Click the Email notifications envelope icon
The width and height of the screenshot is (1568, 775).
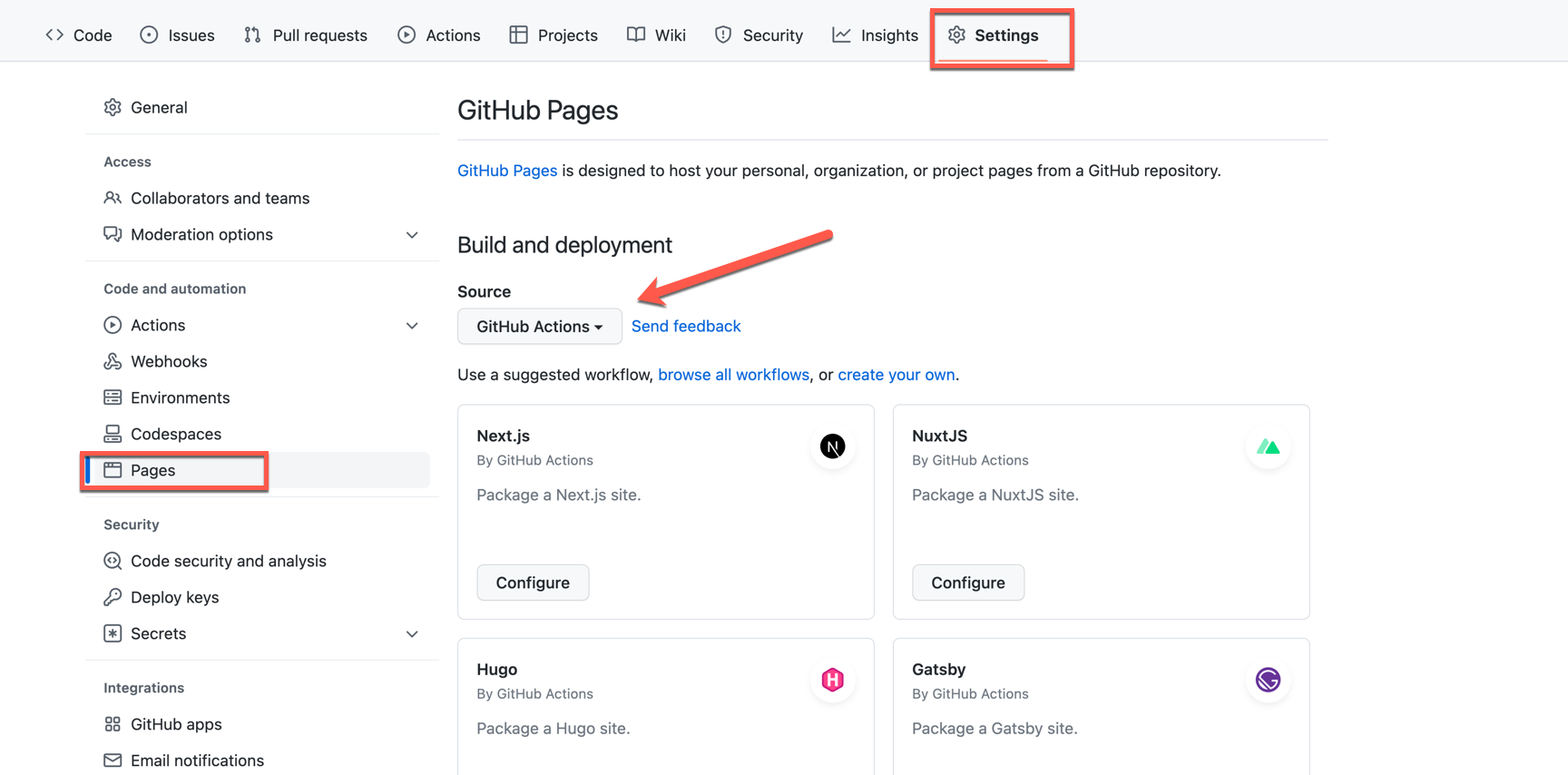point(113,760)
